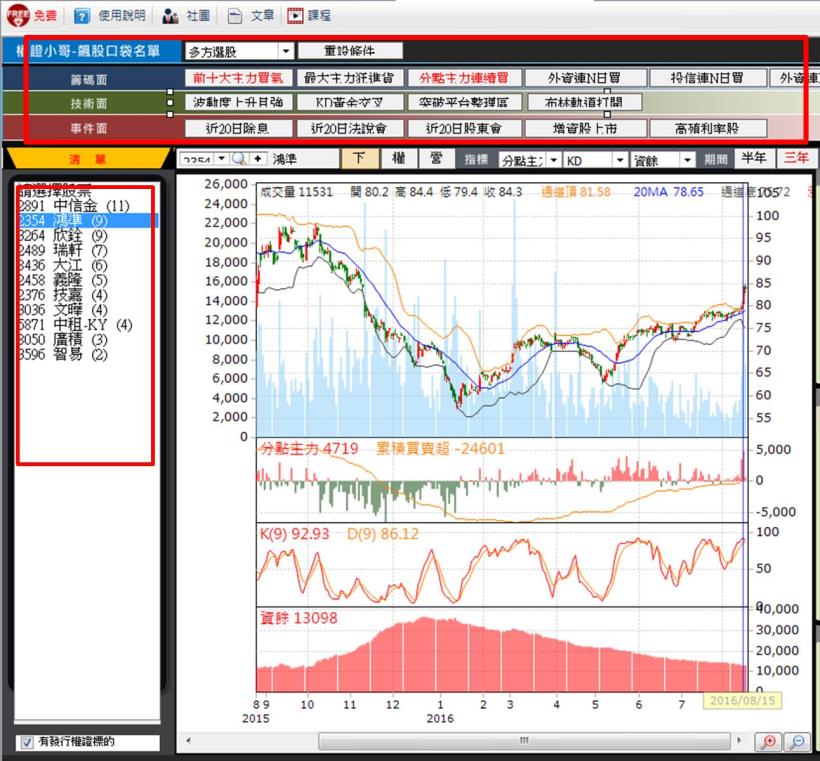This screenshot has height=761, width=820.
Task: Toggle the 分點主力連續買 filter
Action: [x=470, y=77]
